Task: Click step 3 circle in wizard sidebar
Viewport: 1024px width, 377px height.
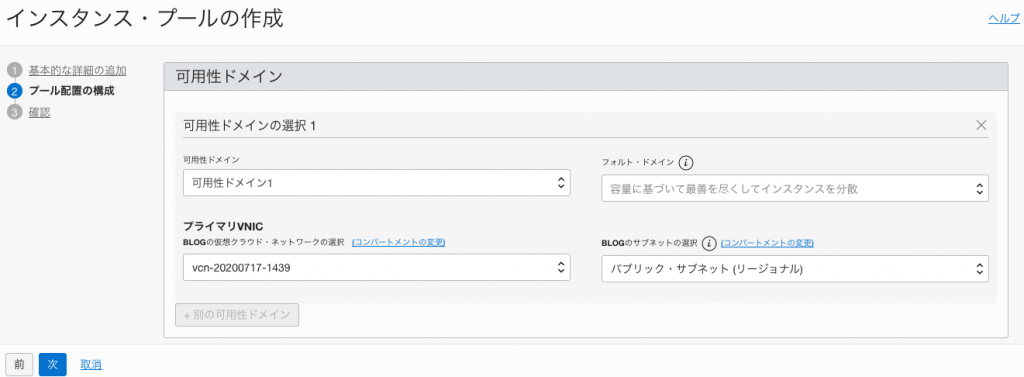Action: click(x=14, y=112)
